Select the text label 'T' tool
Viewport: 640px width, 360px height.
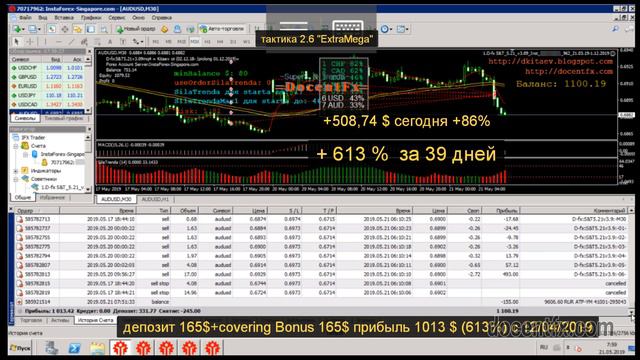click(x=123, y=42)
